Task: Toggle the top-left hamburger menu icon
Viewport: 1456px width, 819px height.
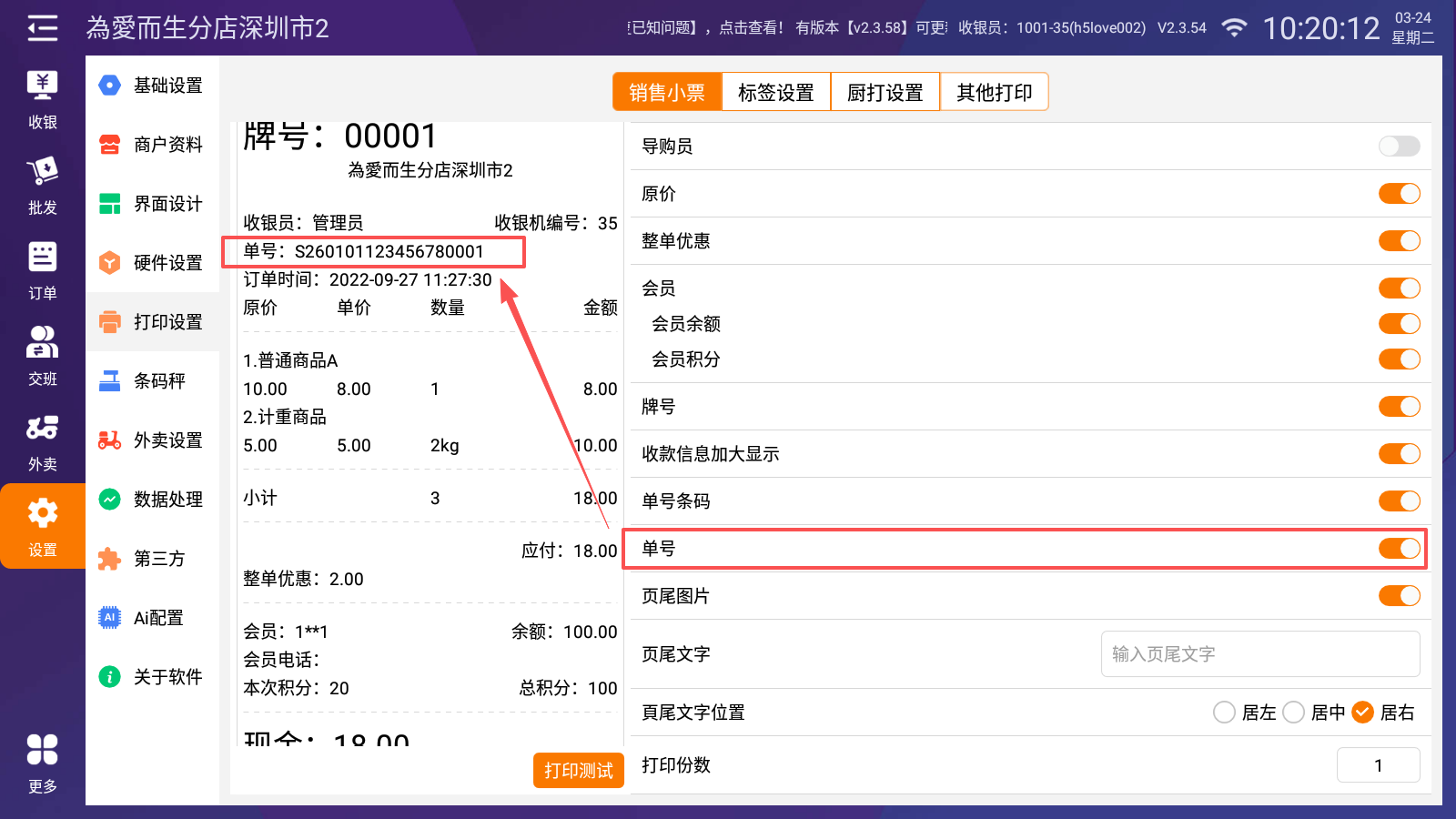Action: (42, 28)
